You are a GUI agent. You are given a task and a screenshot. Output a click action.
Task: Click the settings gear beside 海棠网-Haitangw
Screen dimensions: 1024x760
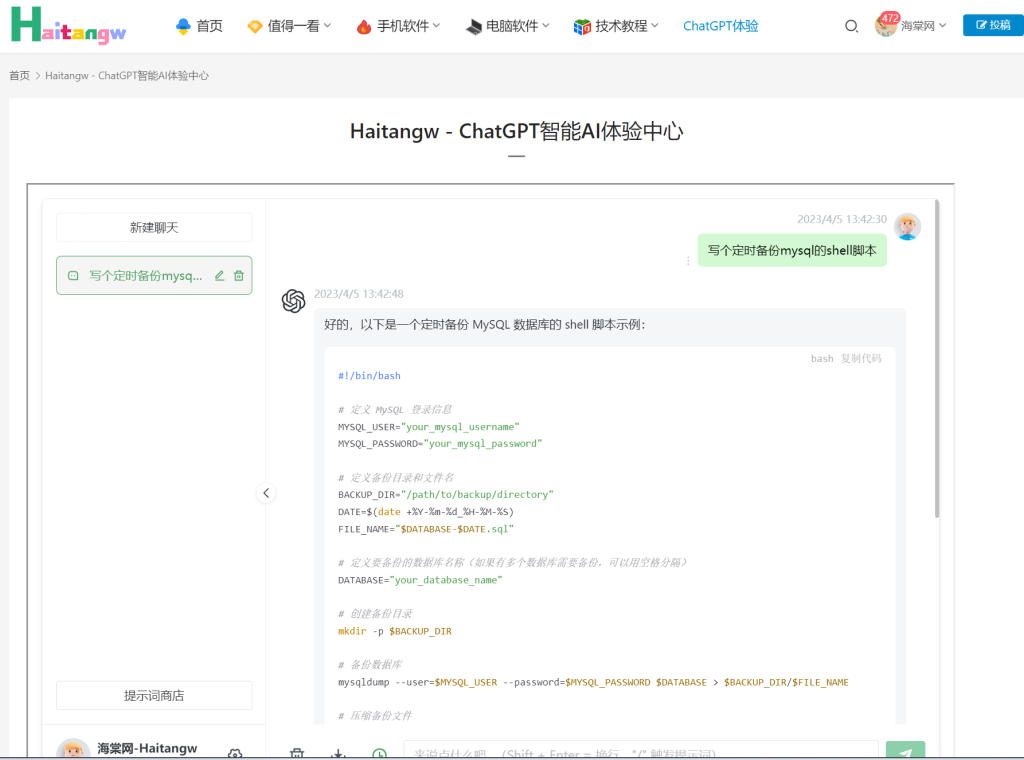(x=235, y=753)
